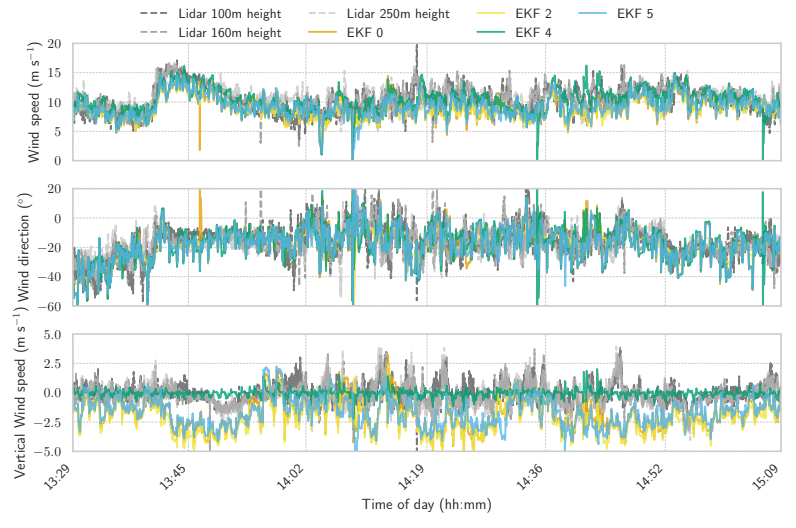This screenshot has height=528, width=796.
Task: Click the Vertical Wind speed y-axis title
Action: (x=21, y=393)
